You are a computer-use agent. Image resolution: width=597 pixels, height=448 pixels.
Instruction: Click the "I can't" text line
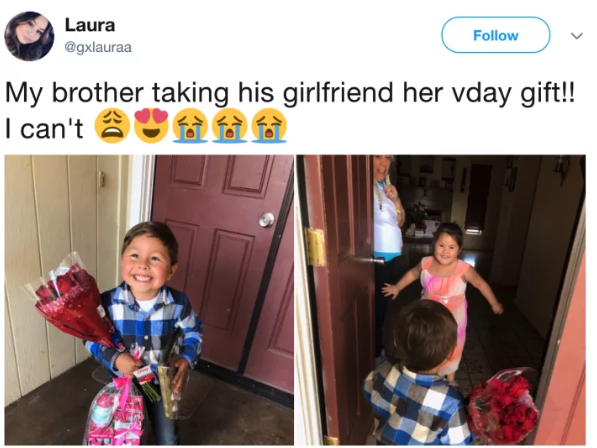44,128
